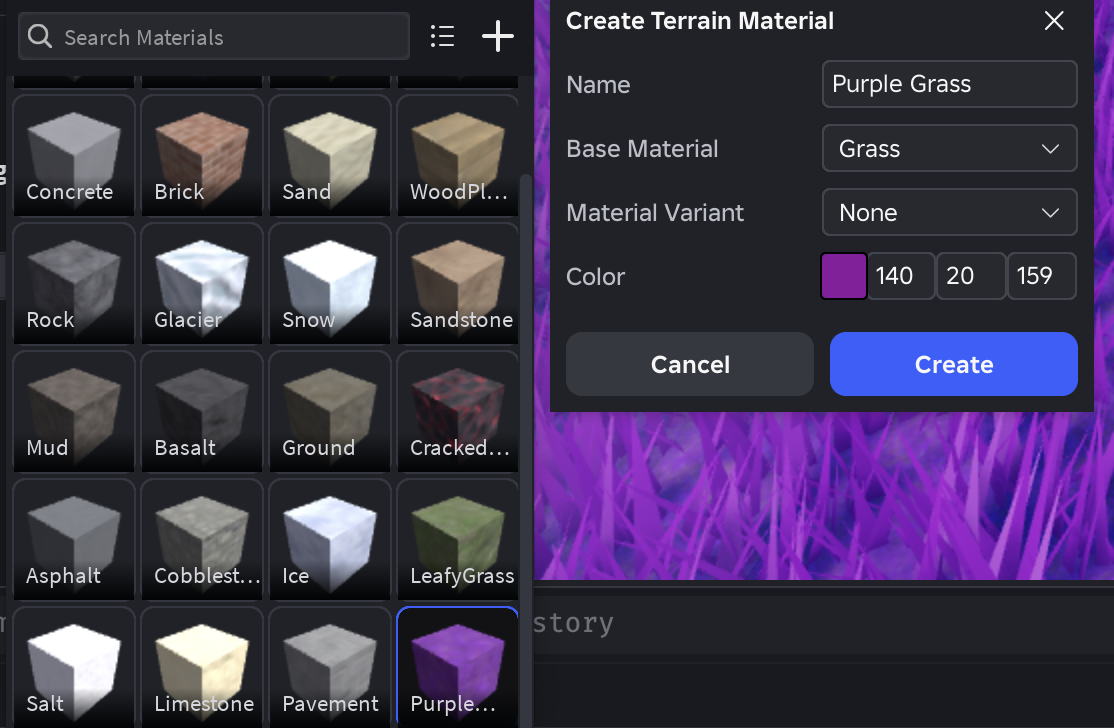Pick the CrackedLava material tile

458,411
